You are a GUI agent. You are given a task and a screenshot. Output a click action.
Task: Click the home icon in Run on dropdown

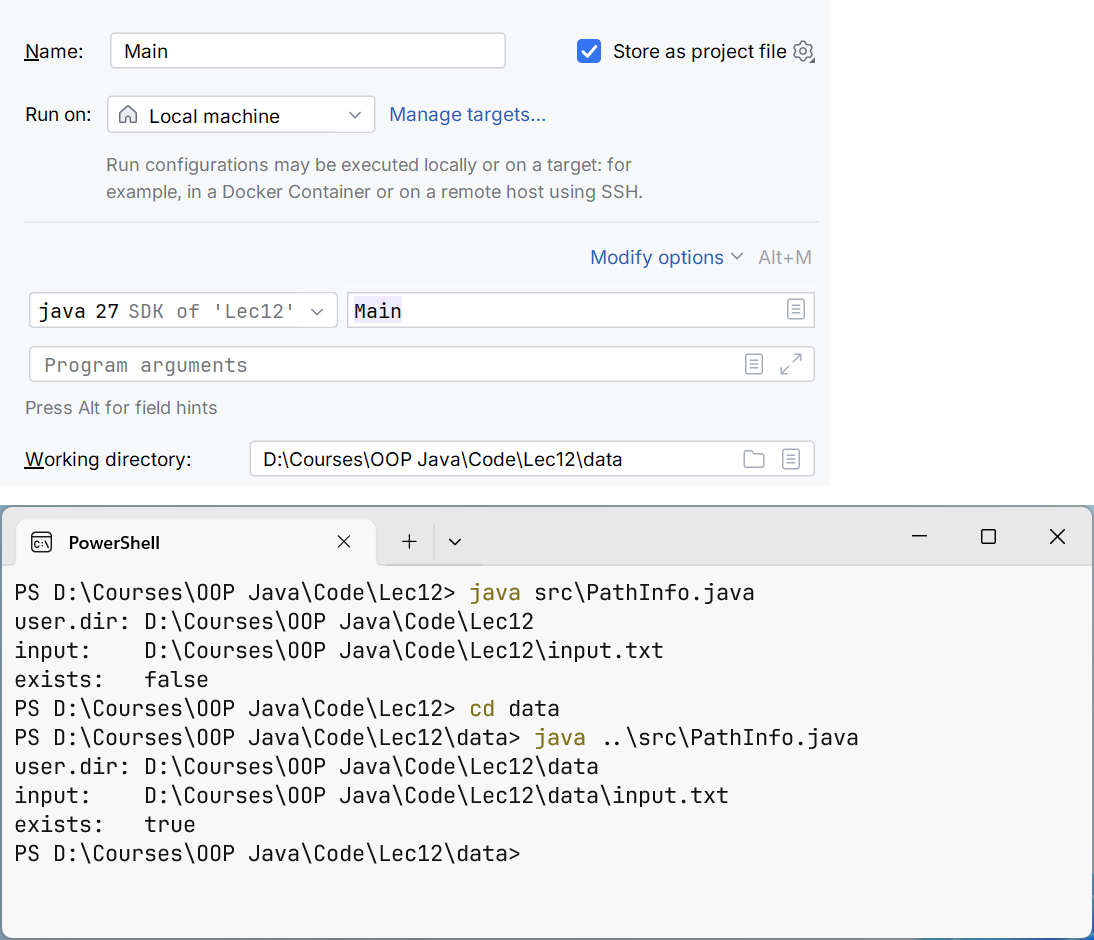128,114
